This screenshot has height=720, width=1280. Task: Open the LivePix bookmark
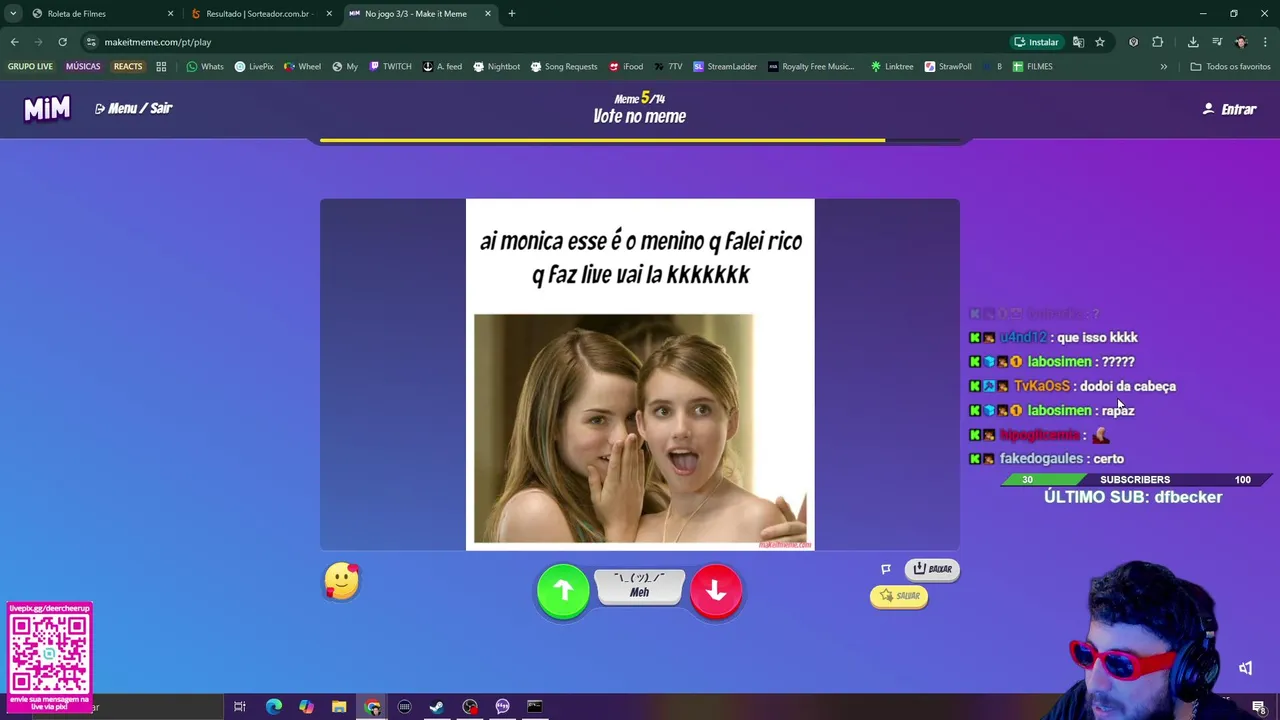pos(254,67)
